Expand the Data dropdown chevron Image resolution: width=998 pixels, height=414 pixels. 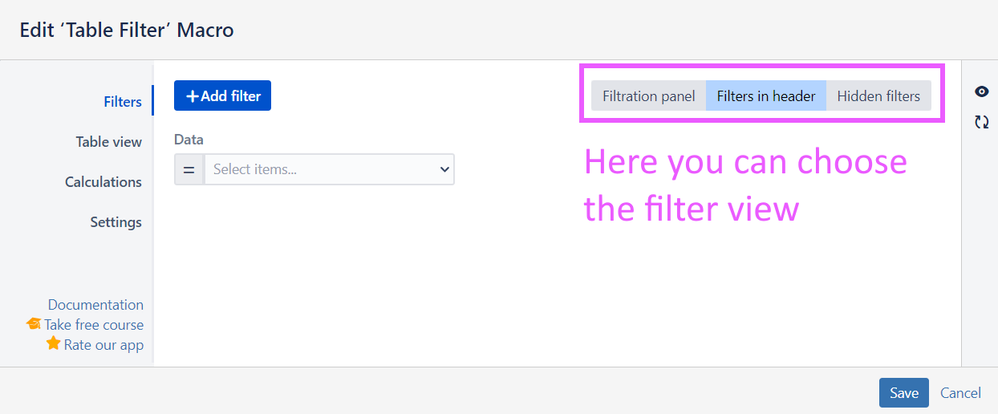tap(444, 169)
